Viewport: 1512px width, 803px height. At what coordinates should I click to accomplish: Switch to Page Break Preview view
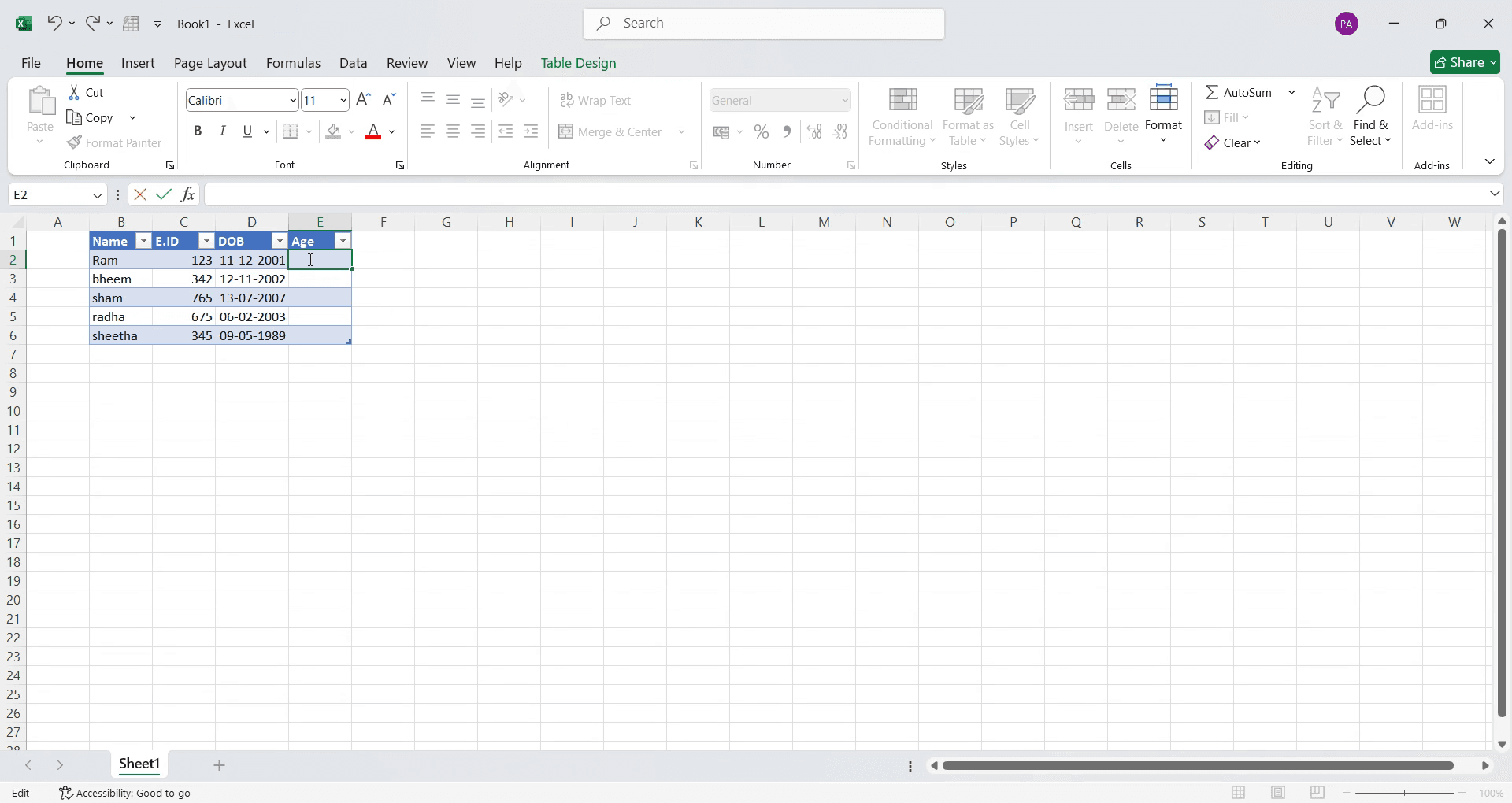pyautogui.click(x=1317, y=793)
